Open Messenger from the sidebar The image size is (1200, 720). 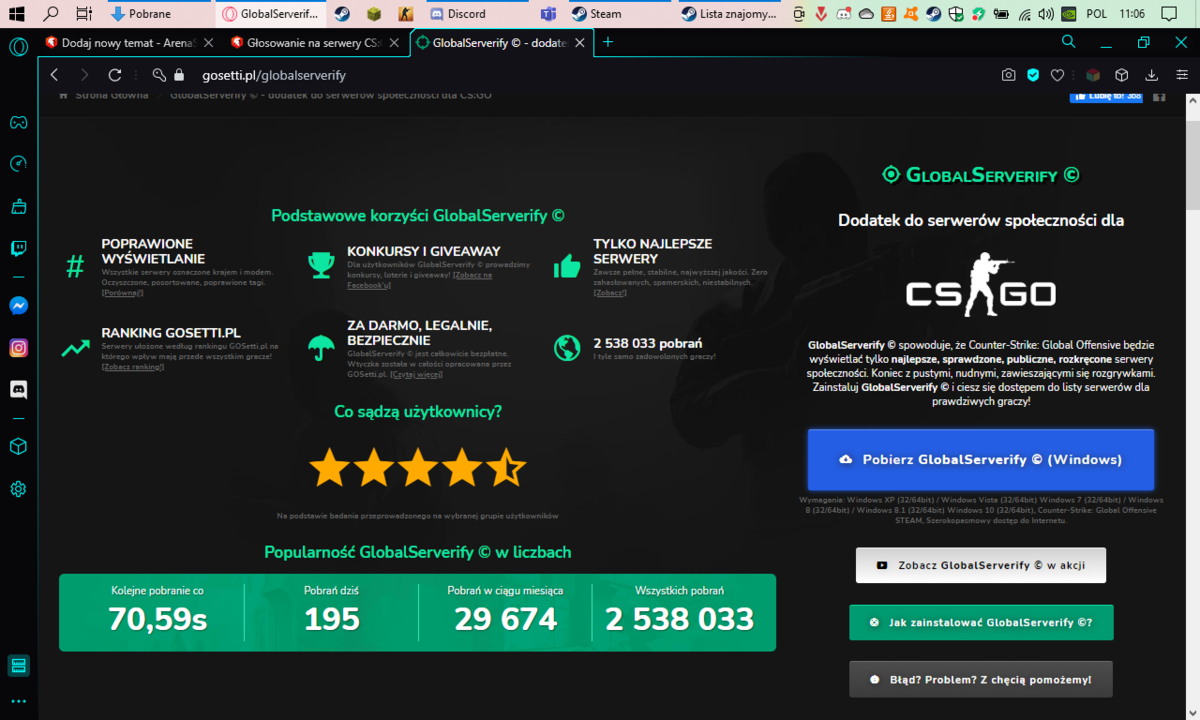(18, 306)
